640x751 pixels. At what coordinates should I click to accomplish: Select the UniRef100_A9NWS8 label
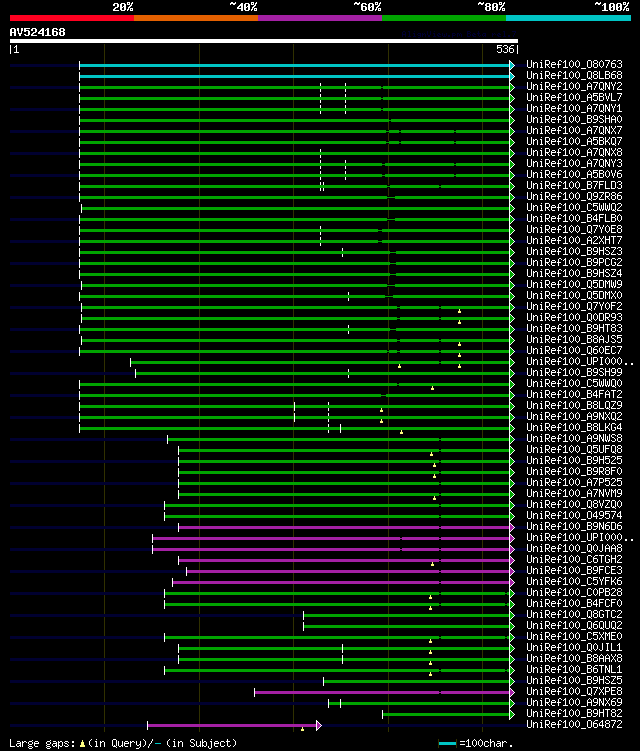[x=574, y=439]
